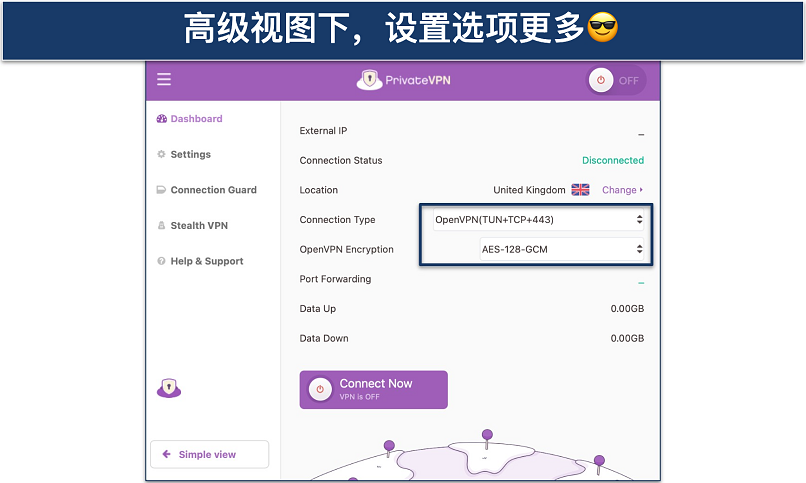Open the Settings menu item
Screen dimensions: 806x483
tap(190, 155)
